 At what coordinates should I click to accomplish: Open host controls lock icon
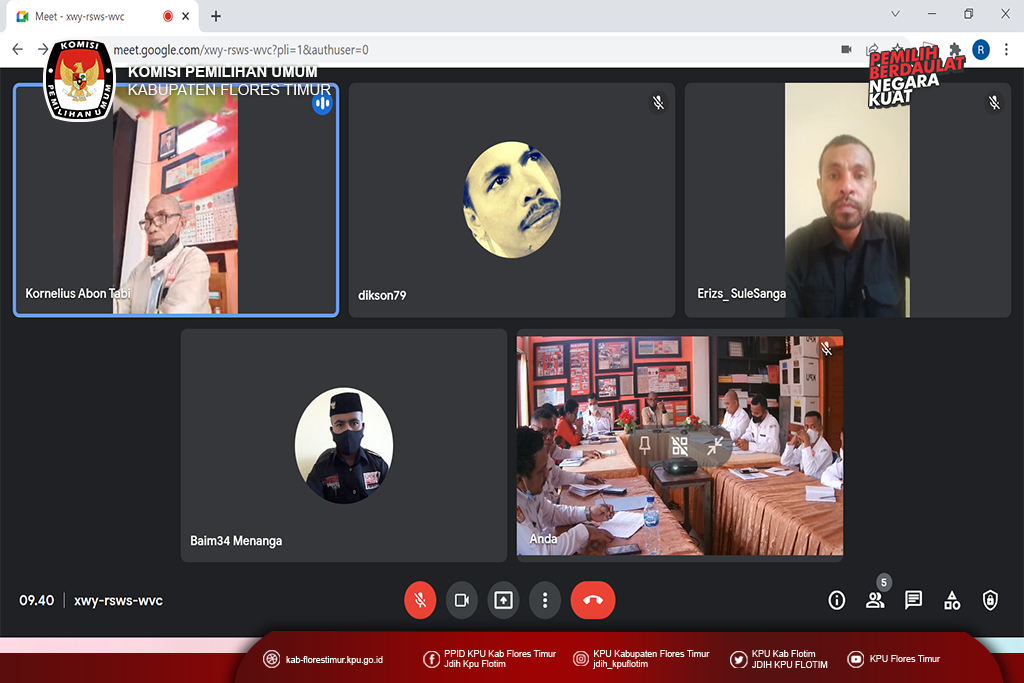pos(990,600)
